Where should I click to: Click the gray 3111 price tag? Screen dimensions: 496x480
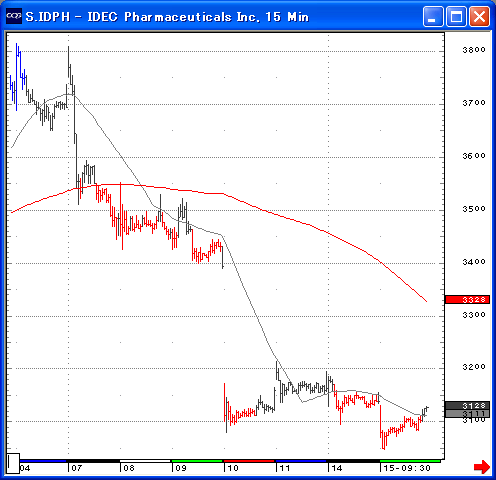467,414
